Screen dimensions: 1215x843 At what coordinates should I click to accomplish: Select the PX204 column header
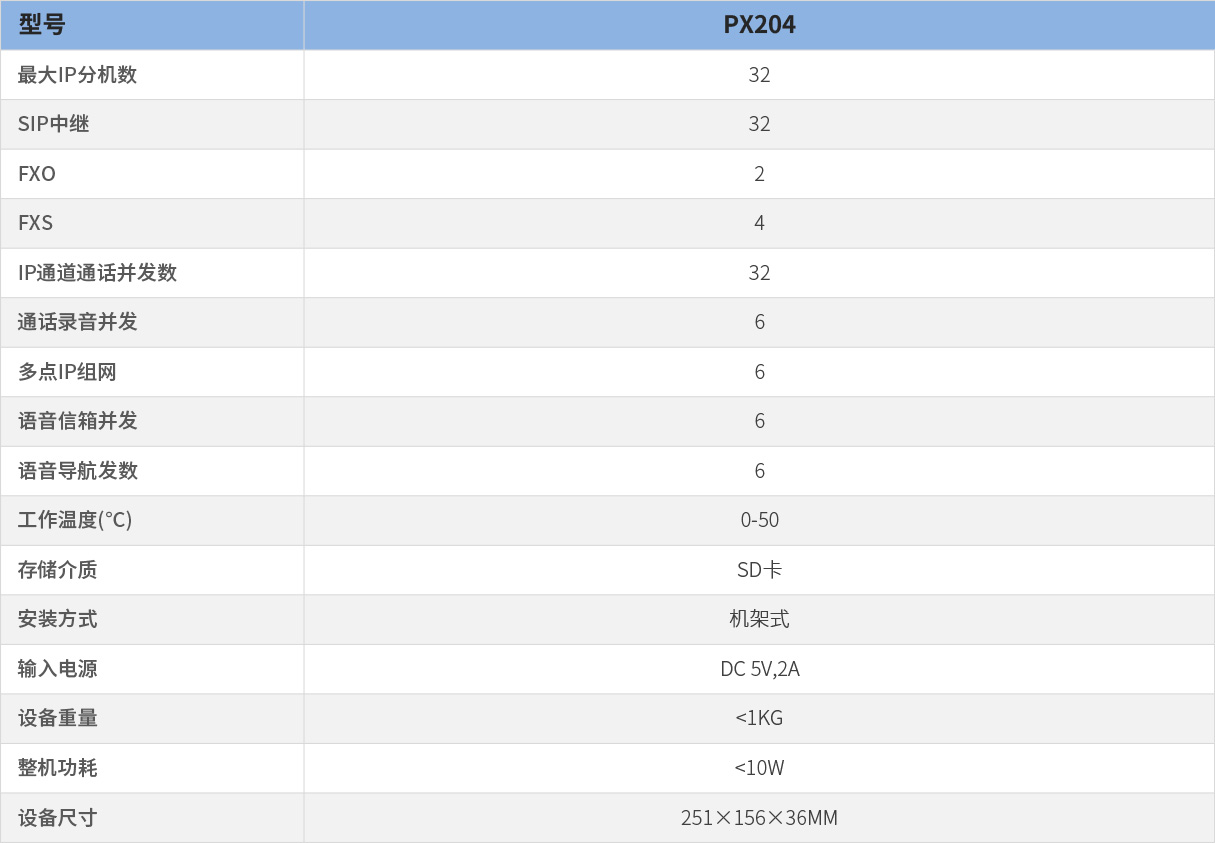[759, 25]
